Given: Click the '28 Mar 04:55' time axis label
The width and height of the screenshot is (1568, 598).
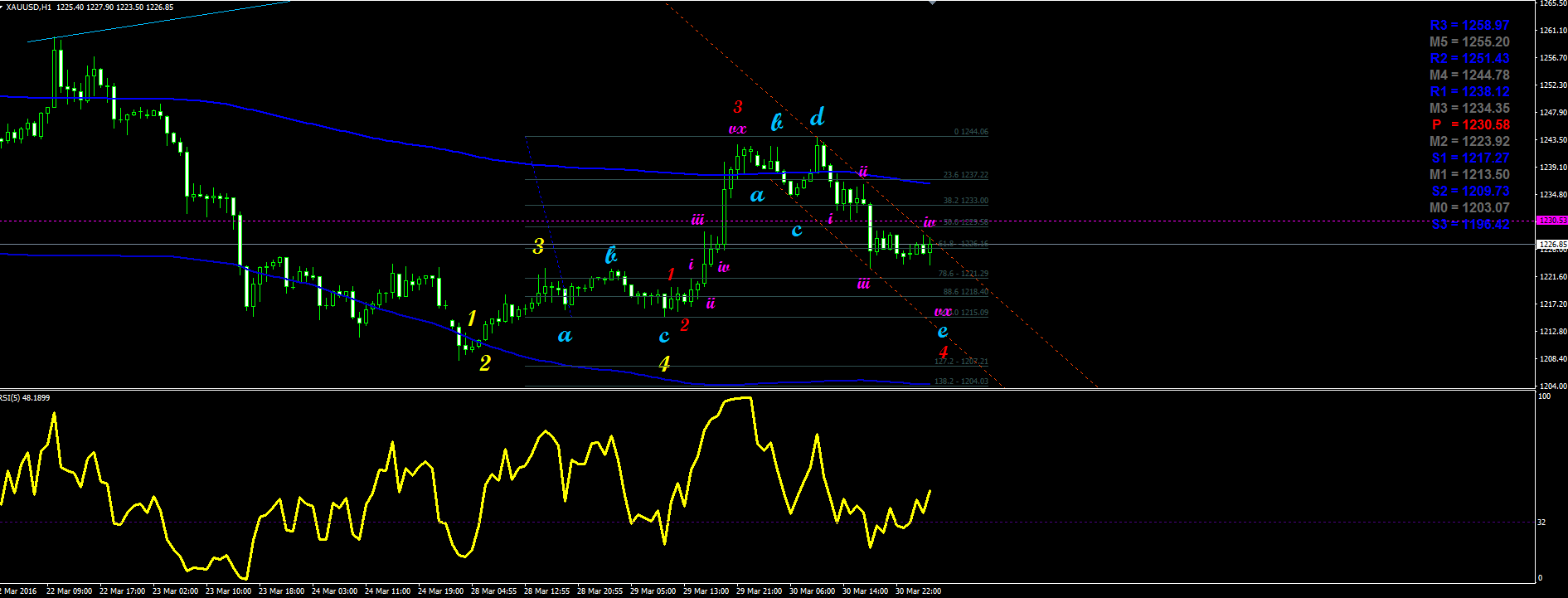Looking at the screenshot, I should click(494, 591).
